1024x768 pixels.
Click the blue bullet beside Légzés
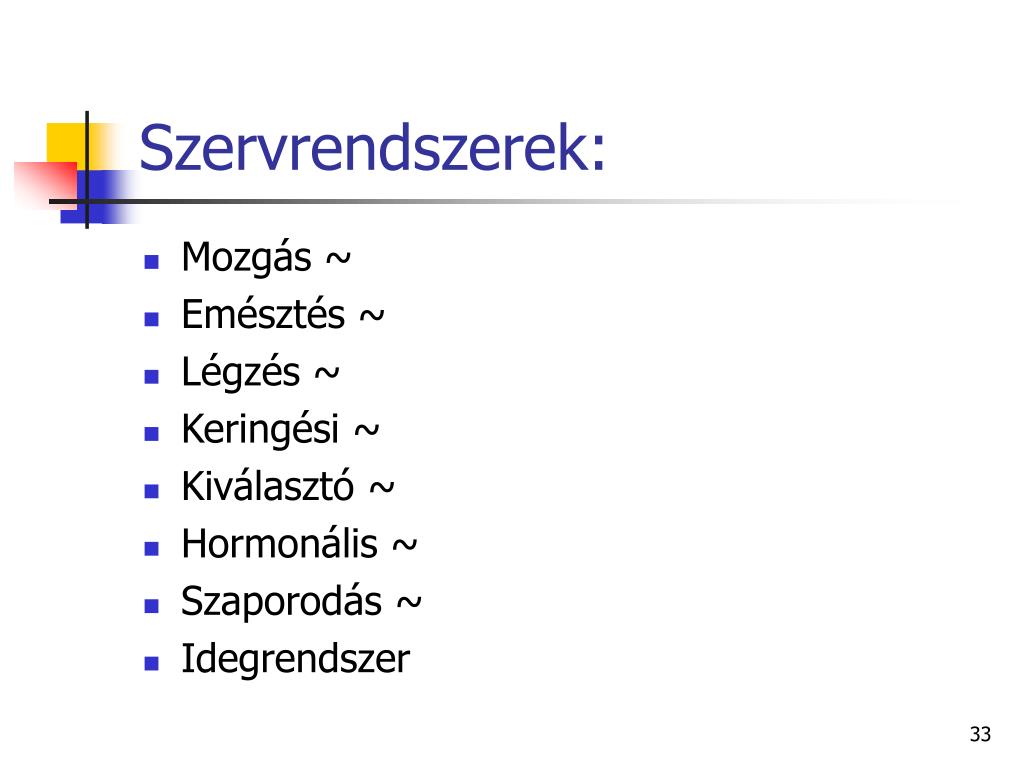coord(152,377)
